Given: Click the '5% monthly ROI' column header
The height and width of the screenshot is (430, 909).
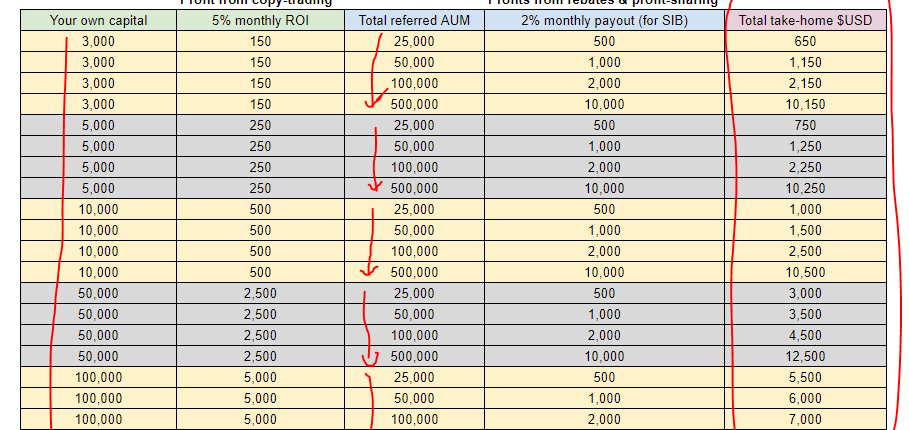Looking at the screenshot, I should click(260, 20).
